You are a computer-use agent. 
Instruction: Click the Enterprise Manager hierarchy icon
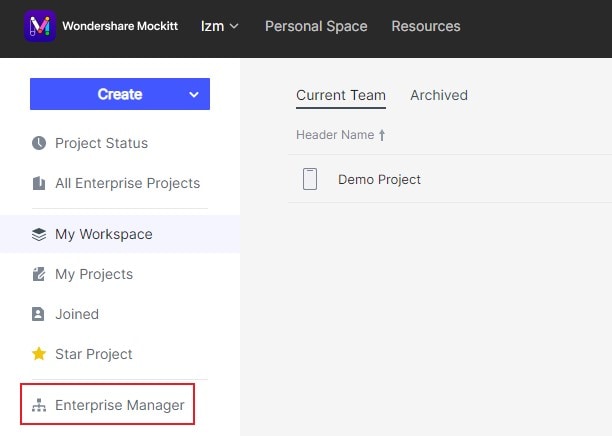(39, 406)
